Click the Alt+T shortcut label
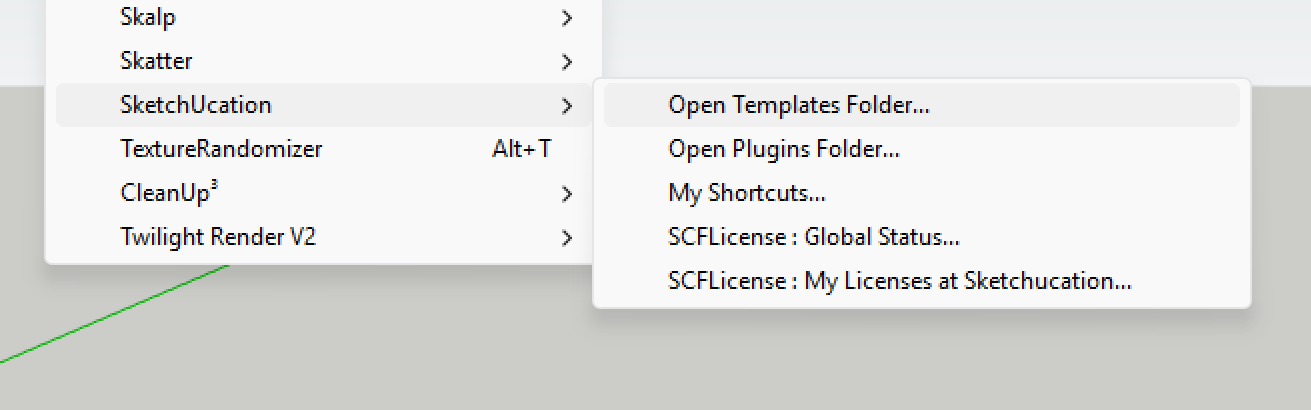This screenshot has height=410, width=1311. tap(521, 149)
